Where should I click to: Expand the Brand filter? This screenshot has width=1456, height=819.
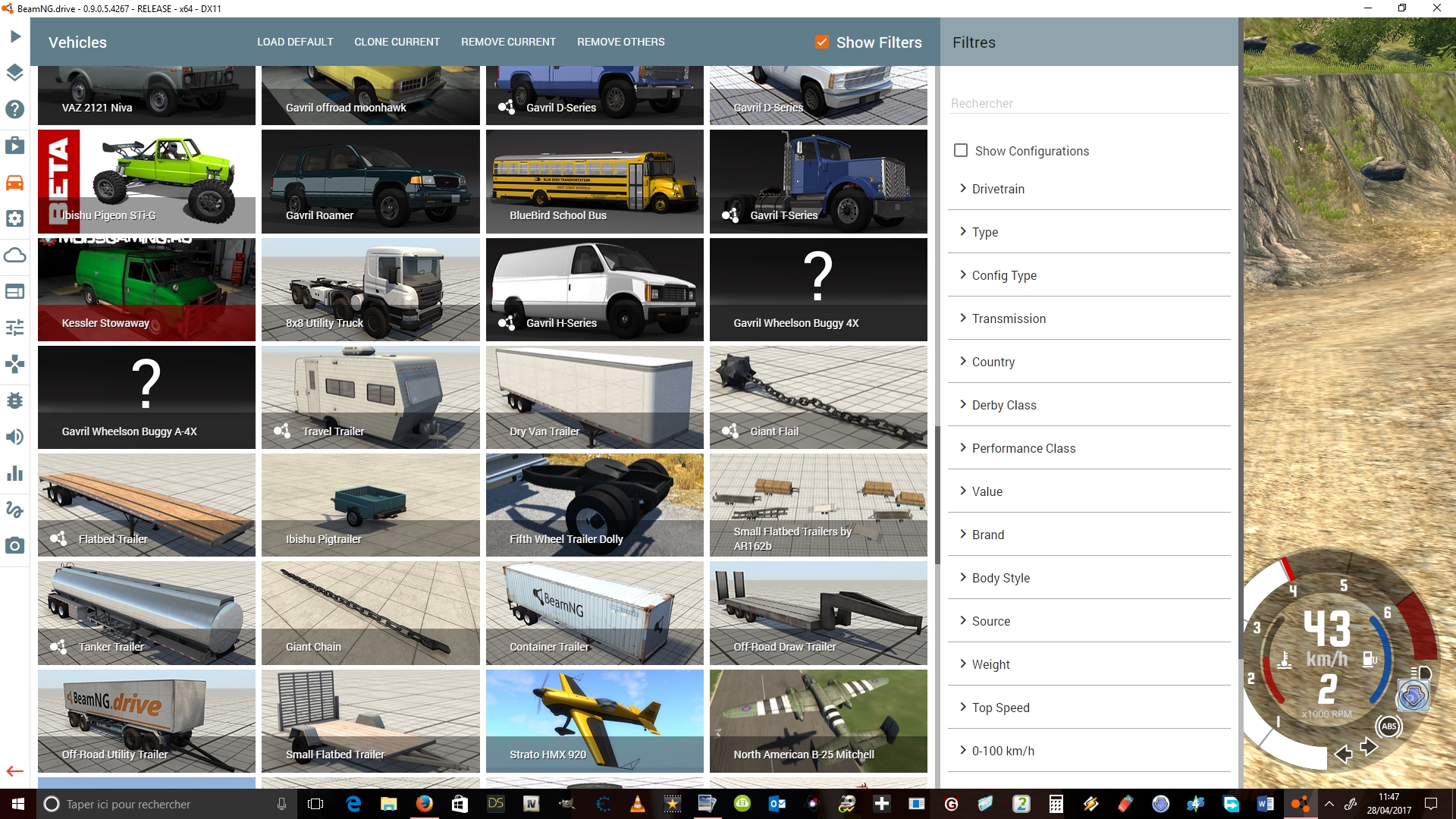tap(1089, 535)
